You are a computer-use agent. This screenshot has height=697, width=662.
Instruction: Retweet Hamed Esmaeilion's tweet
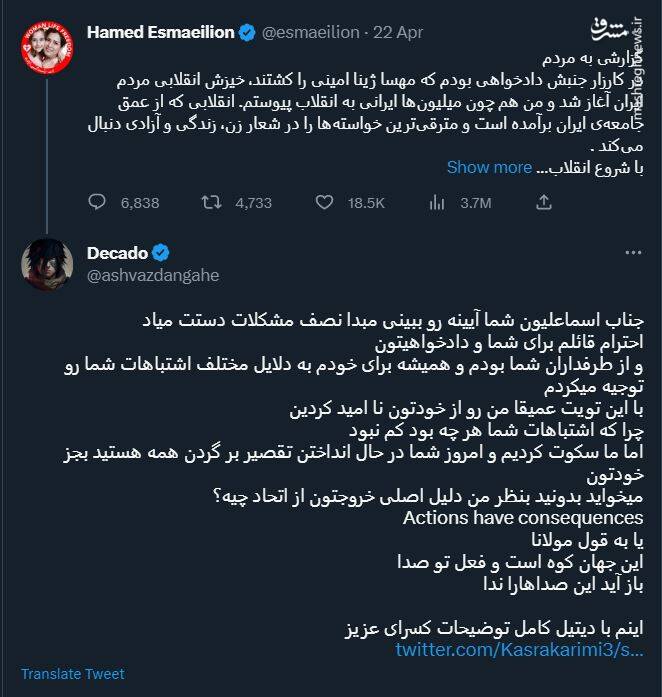click(211, 203)
